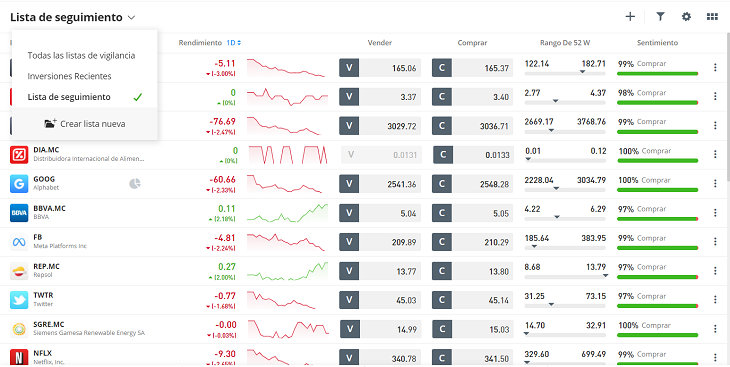This screenshot has width=730, height=367.
Task: Click the Meta Platforms FB logo
Action: tap(19, 242)
